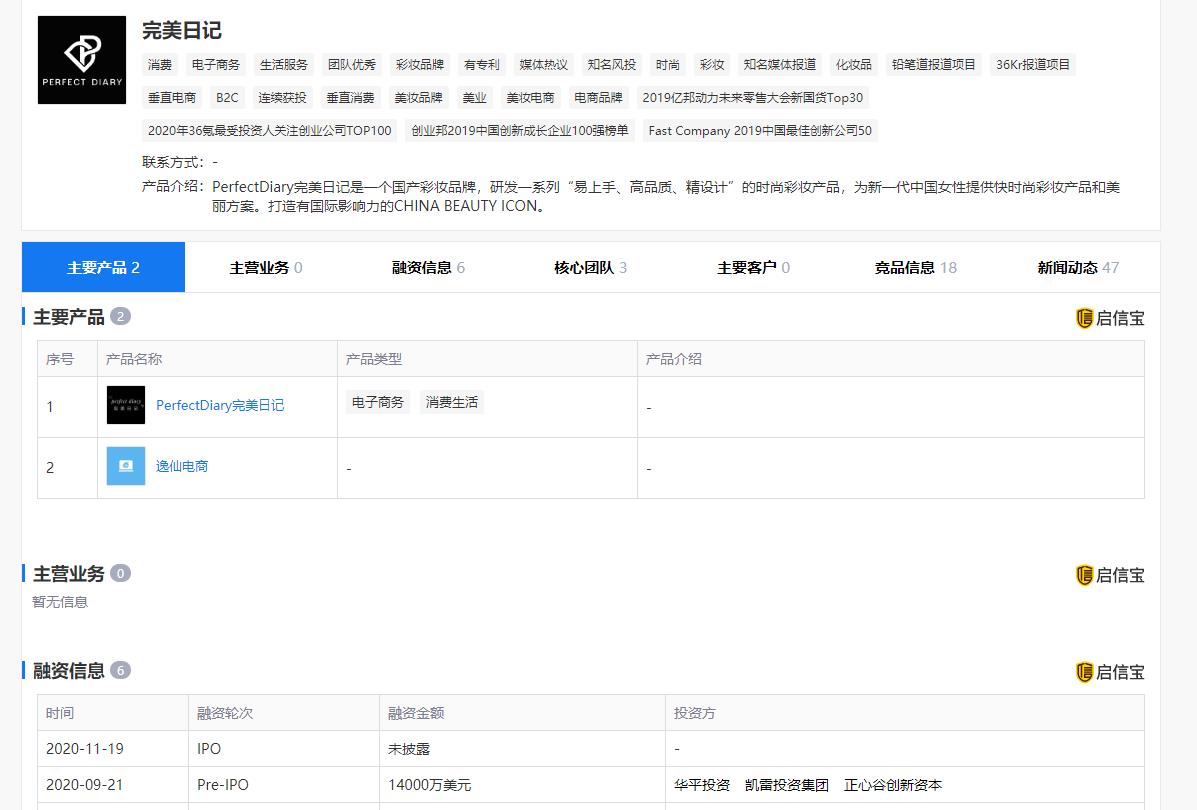Switch to the 主要客户 tab
Image resolution: width=1197 pixels, height=810 pixels.
[753, 267]
